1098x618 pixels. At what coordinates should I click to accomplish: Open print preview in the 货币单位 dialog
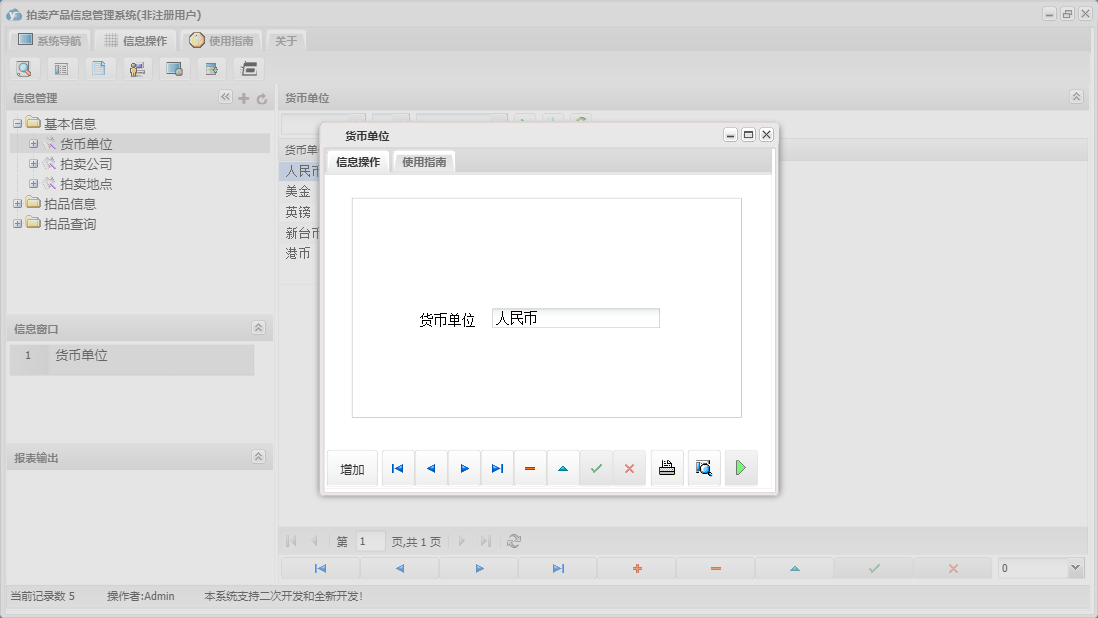pyautogui.click(x=704, y=467)
